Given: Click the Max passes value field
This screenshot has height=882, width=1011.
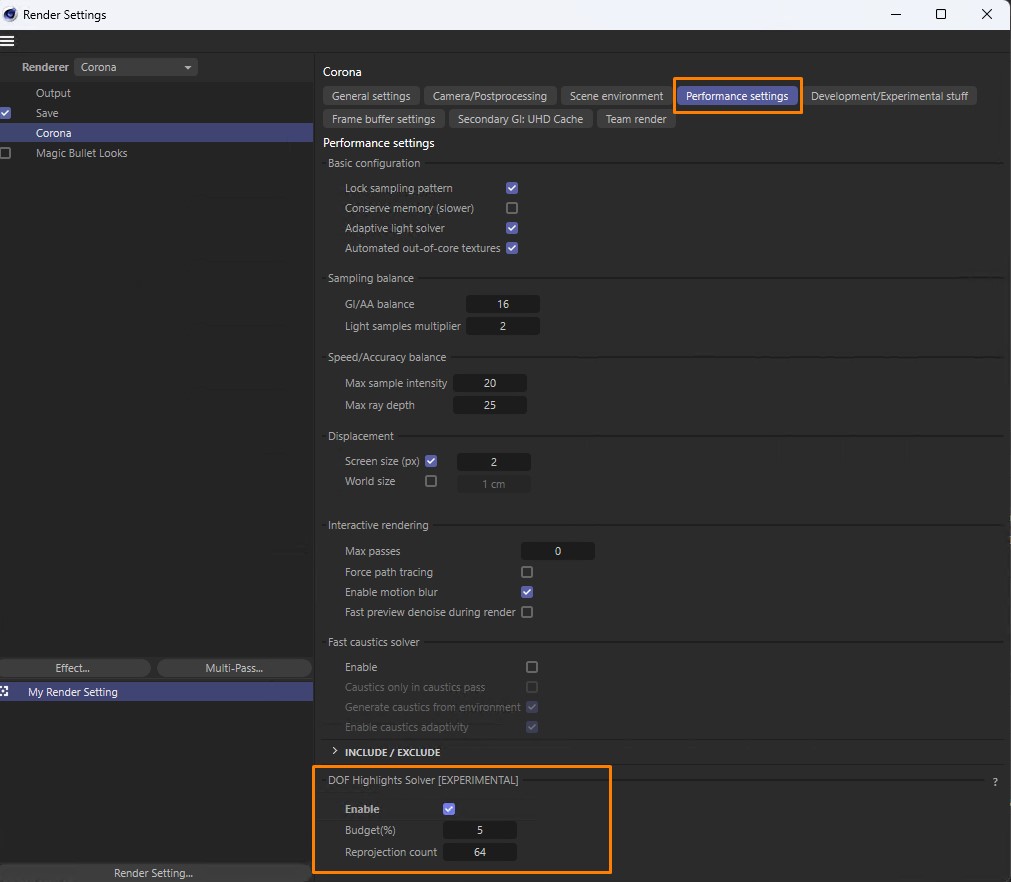Looking at the screenshot, I should (558, 551).
